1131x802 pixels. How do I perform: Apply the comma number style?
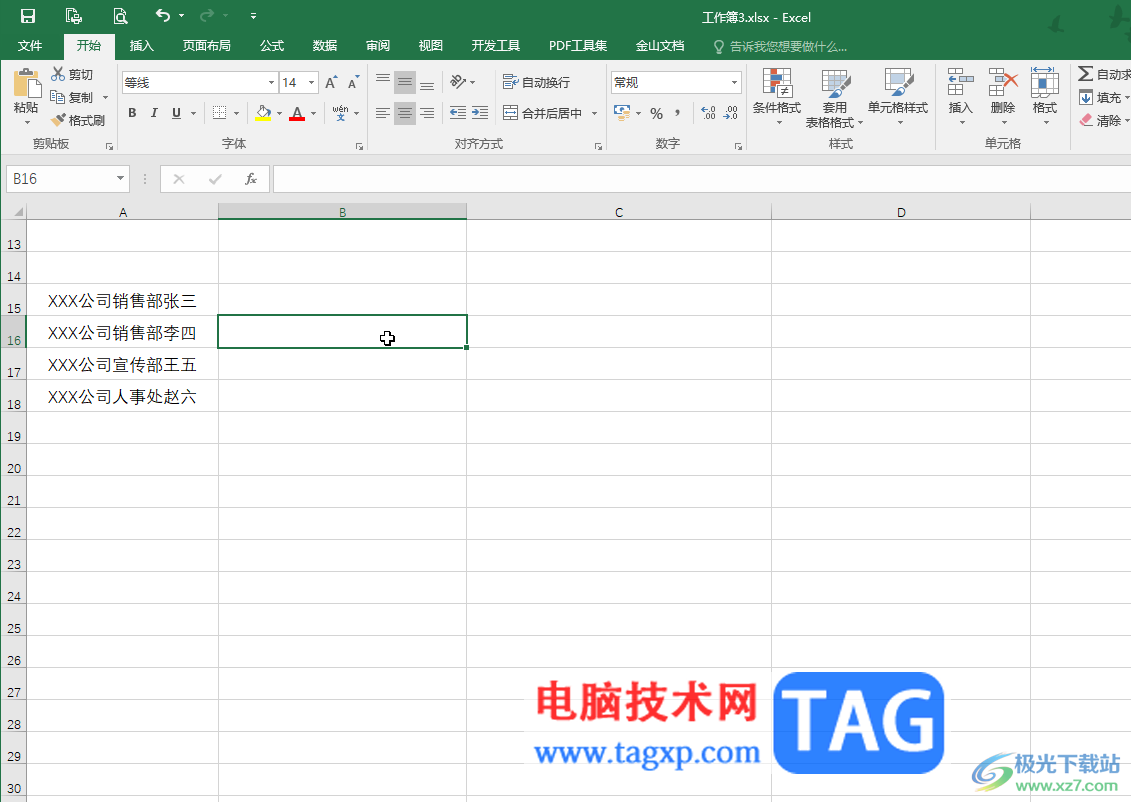(677, 113)
